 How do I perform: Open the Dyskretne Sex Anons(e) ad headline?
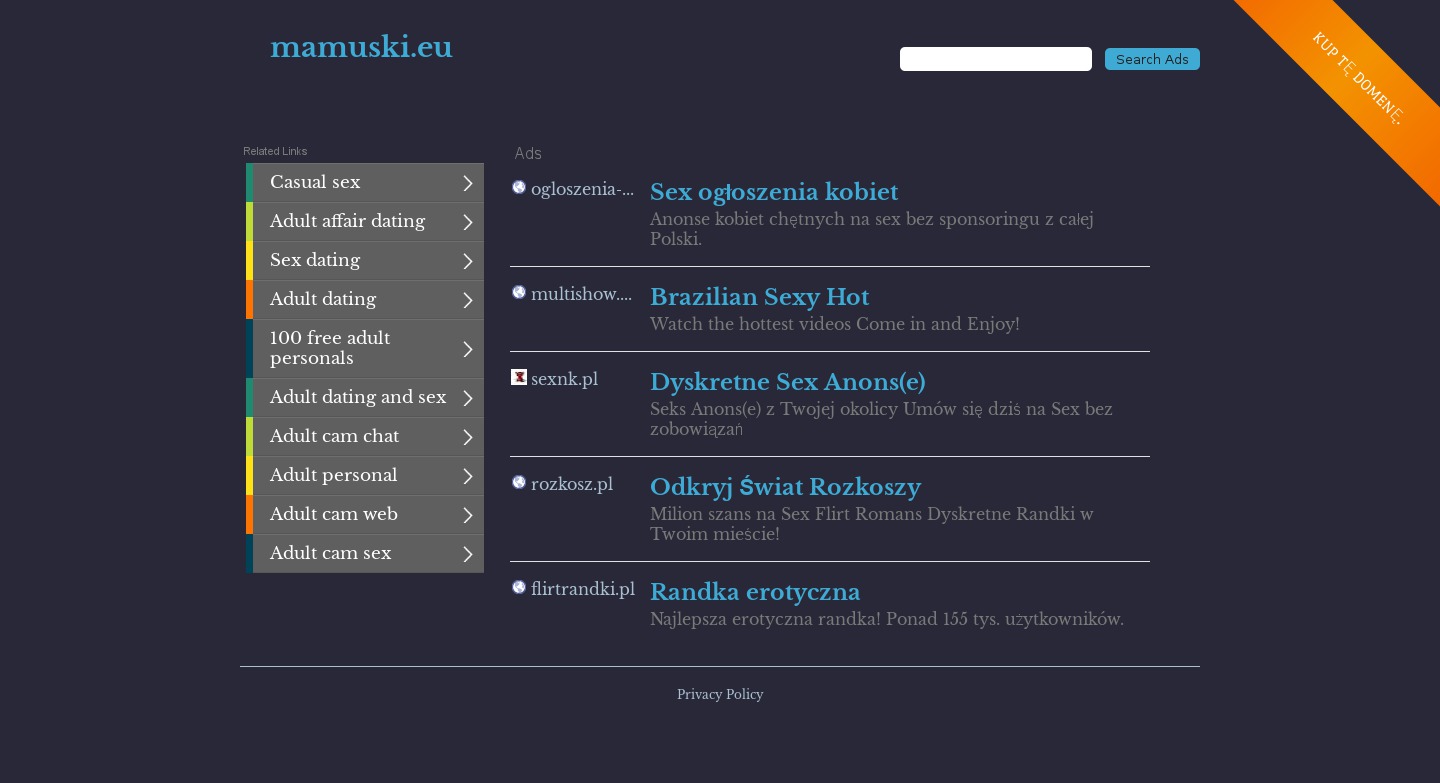pos(788,382)
